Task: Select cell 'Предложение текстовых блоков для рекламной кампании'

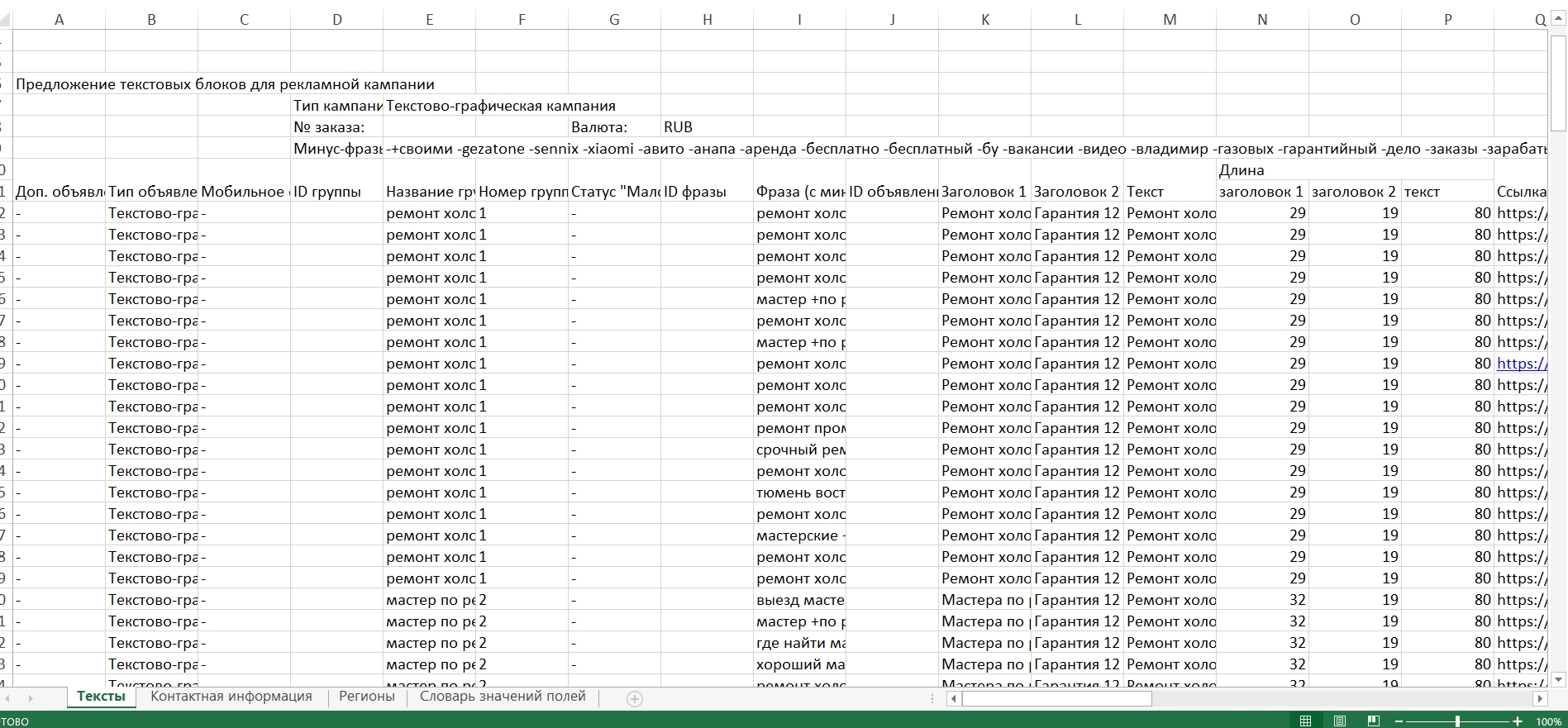Action: tap(225, 84)
